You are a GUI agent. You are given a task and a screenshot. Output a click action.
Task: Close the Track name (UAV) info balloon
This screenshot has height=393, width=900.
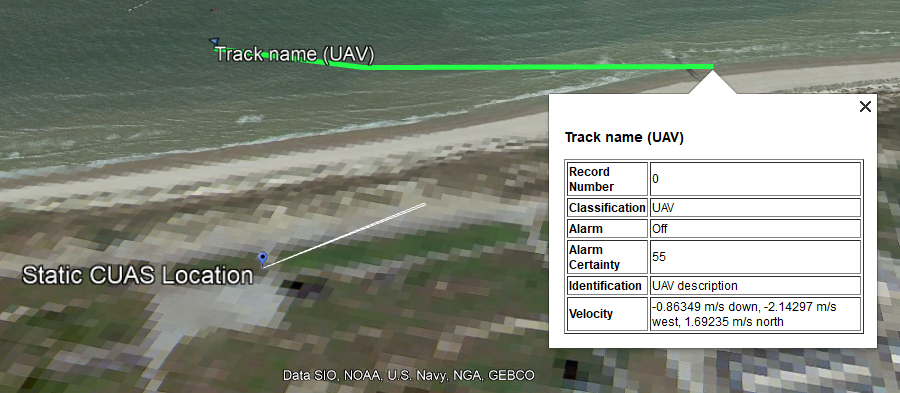point(865,106)
